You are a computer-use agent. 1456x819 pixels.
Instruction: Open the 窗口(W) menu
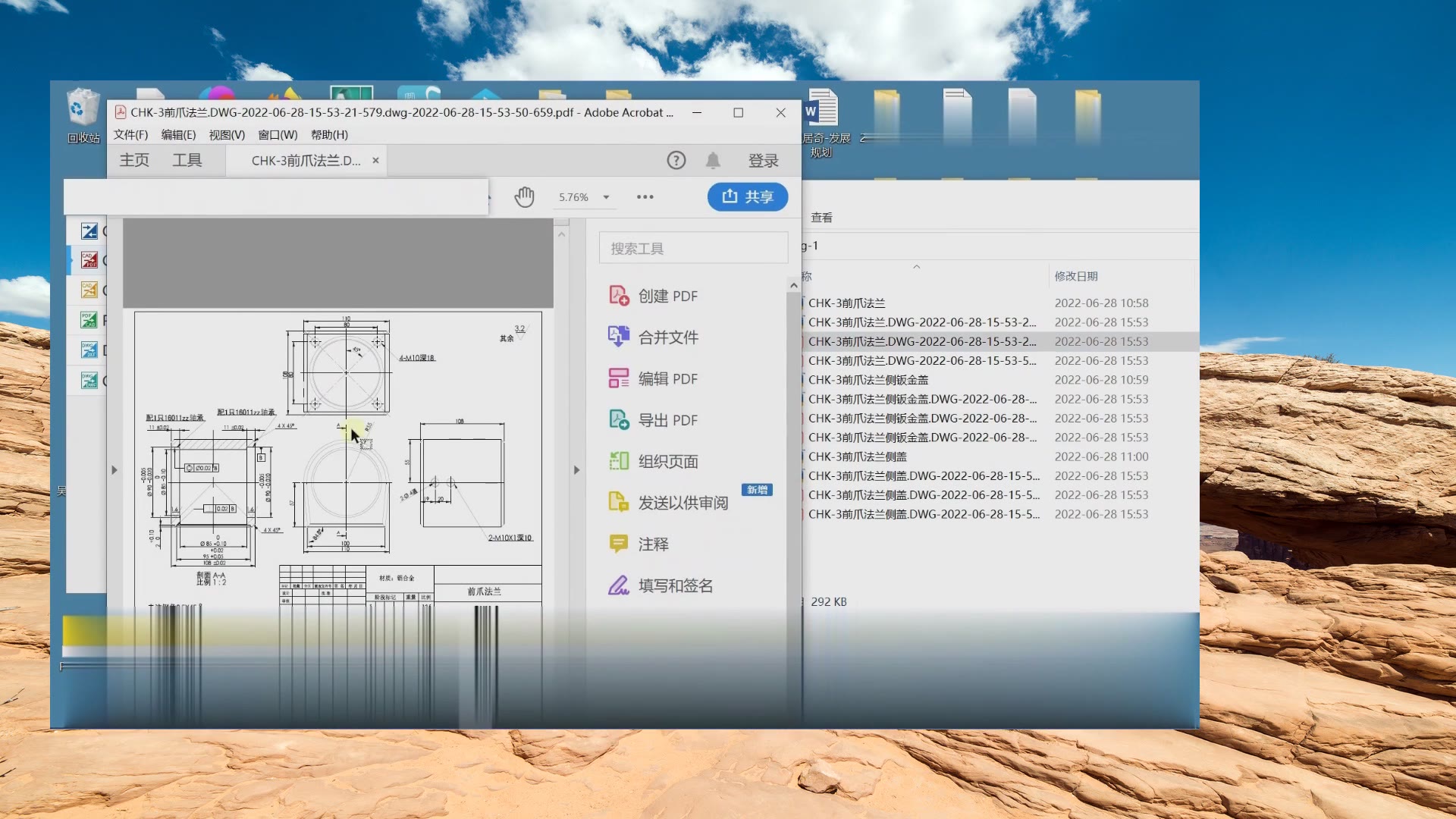click(x=278, y=135)
